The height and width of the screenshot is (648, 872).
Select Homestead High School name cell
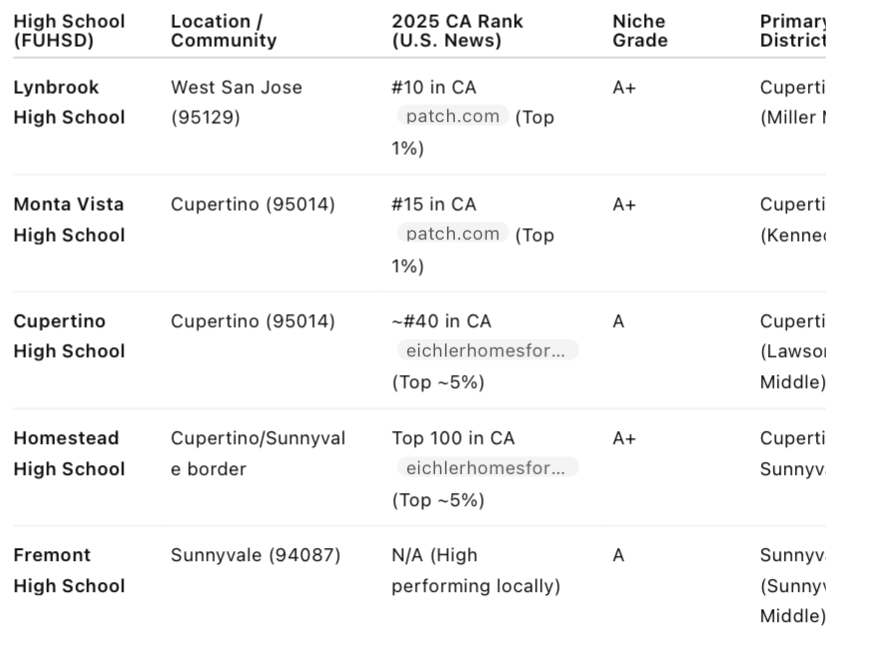70,453
